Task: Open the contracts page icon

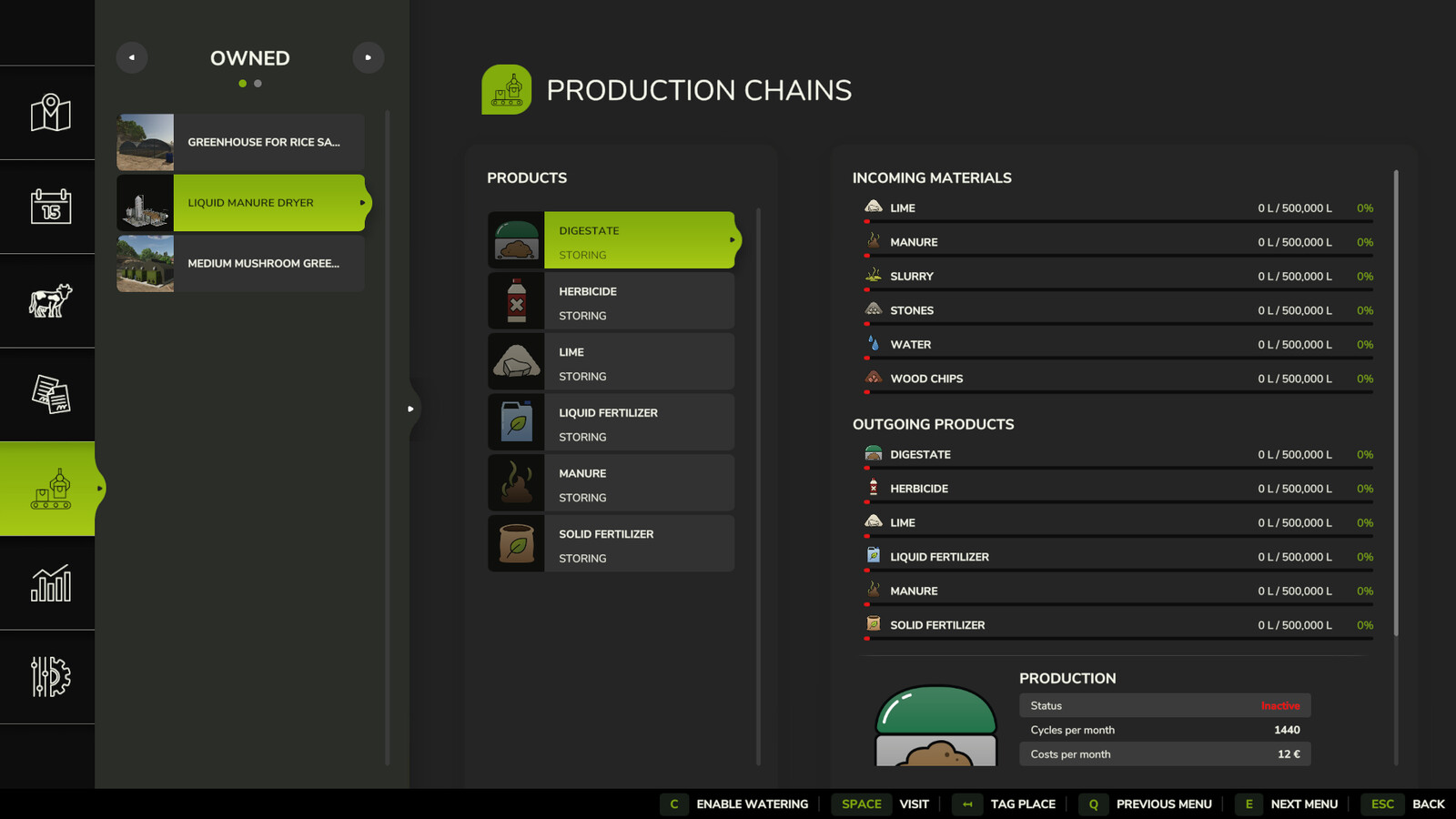Action: [50, 394]
